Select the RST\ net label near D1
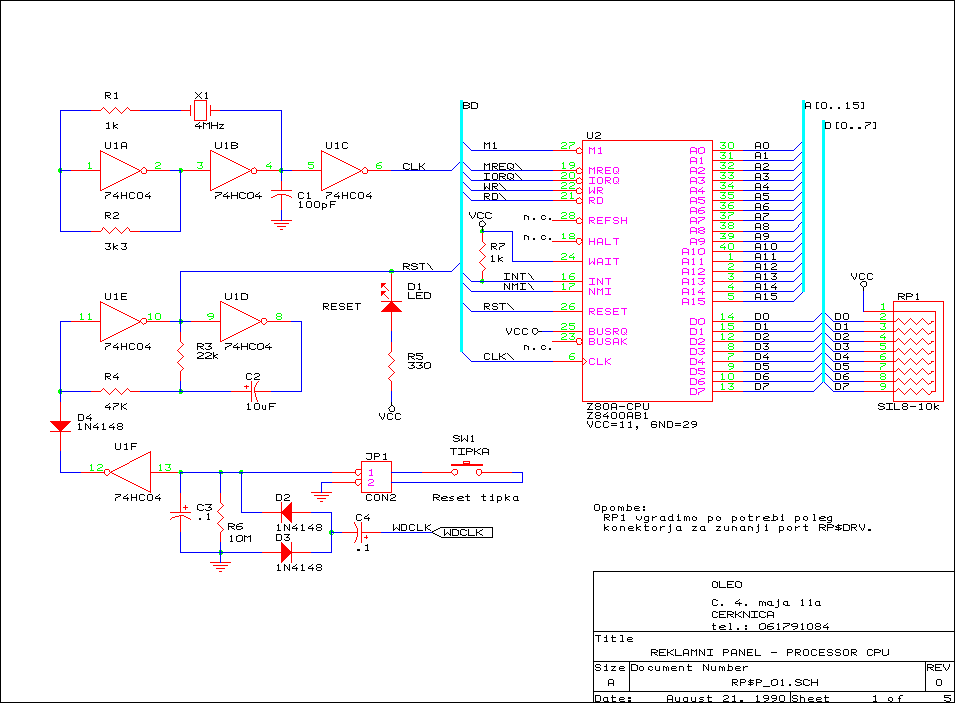 (417, 266)
